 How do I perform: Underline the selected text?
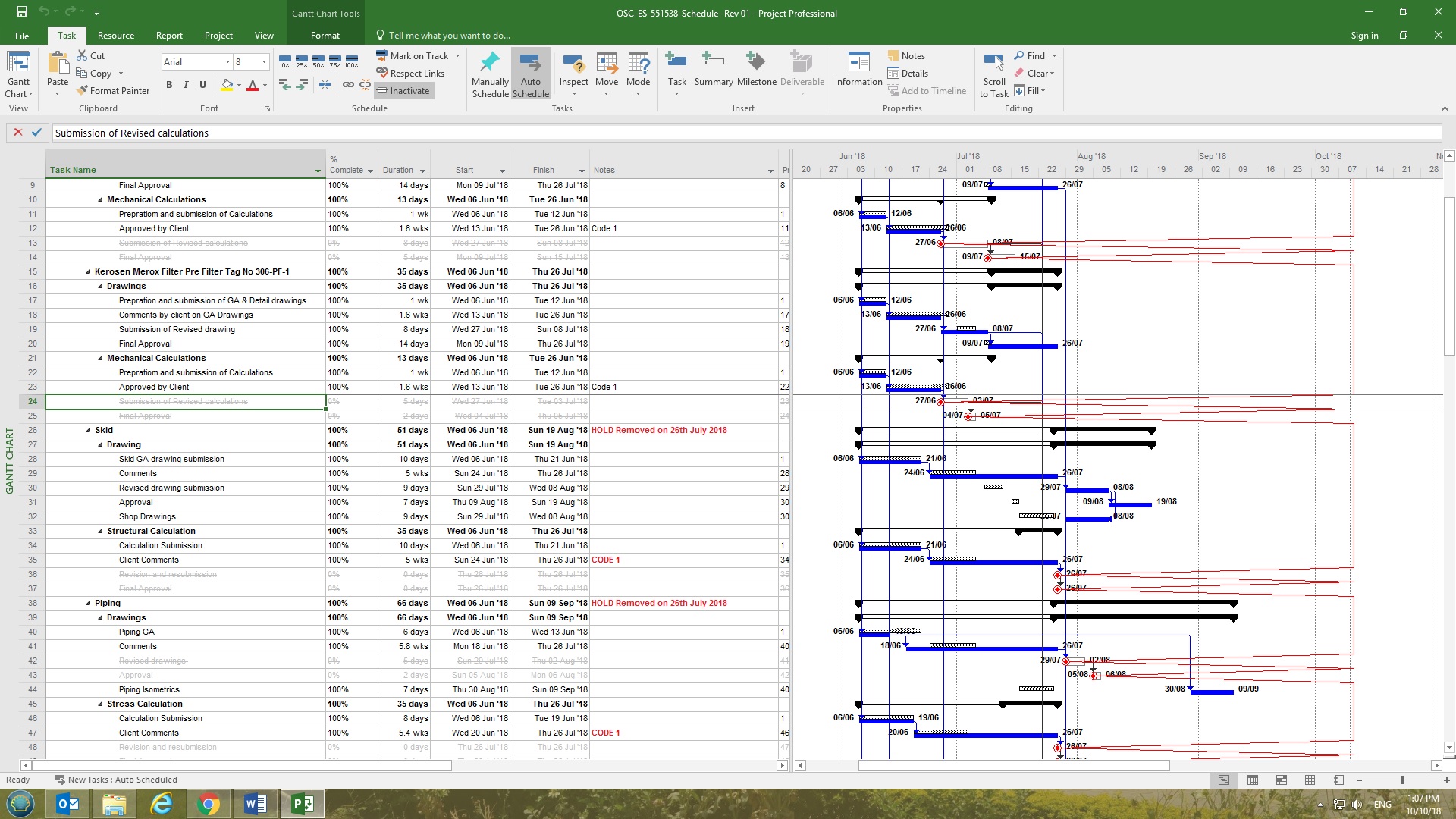click(x=202, y=85)
